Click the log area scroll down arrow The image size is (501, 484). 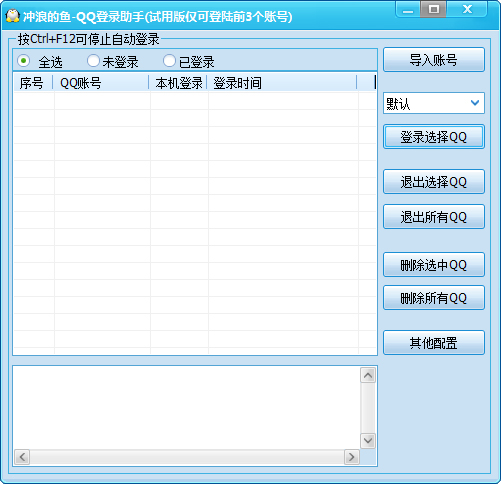pos(368,441)
